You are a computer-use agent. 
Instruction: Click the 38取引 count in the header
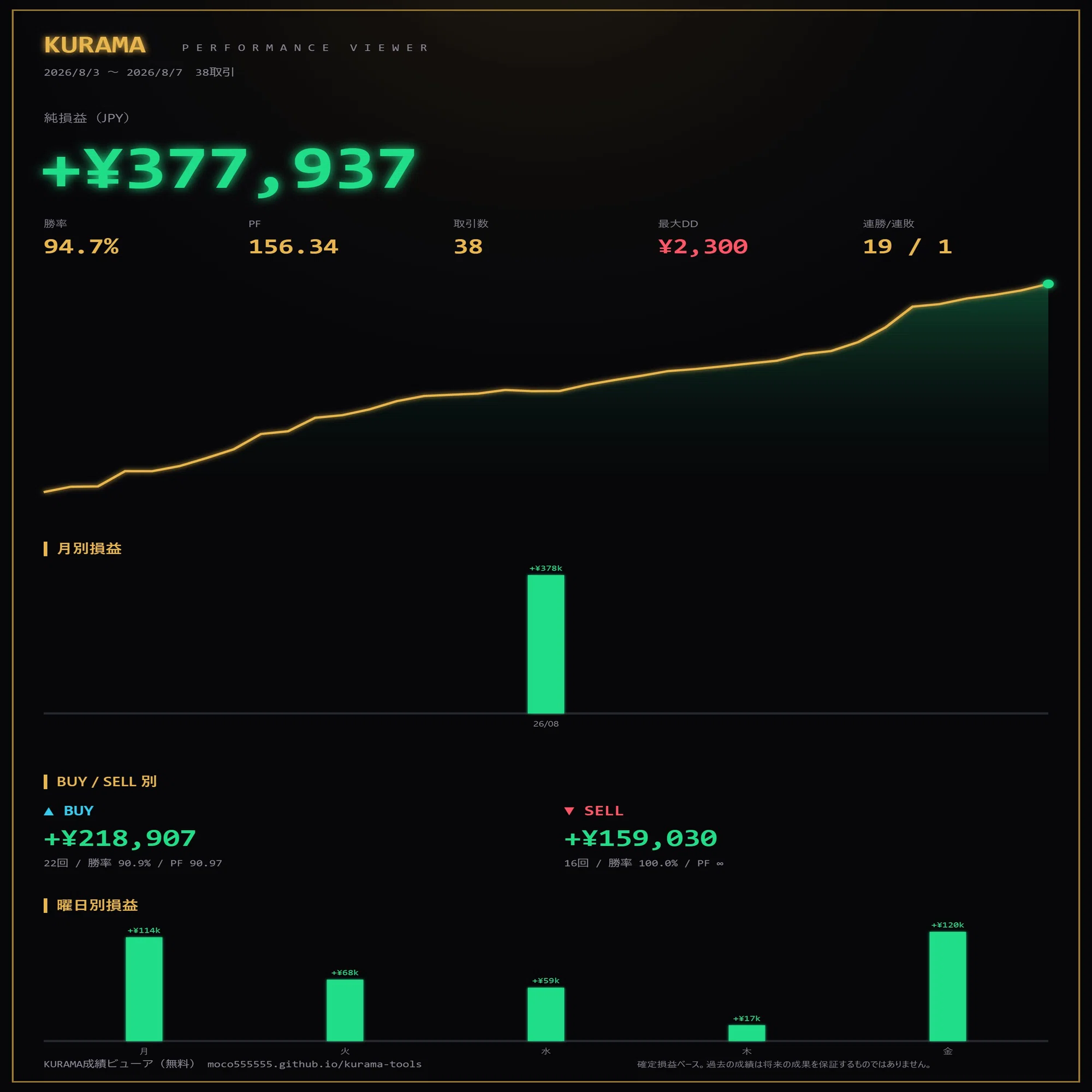[x=215, y=73]
